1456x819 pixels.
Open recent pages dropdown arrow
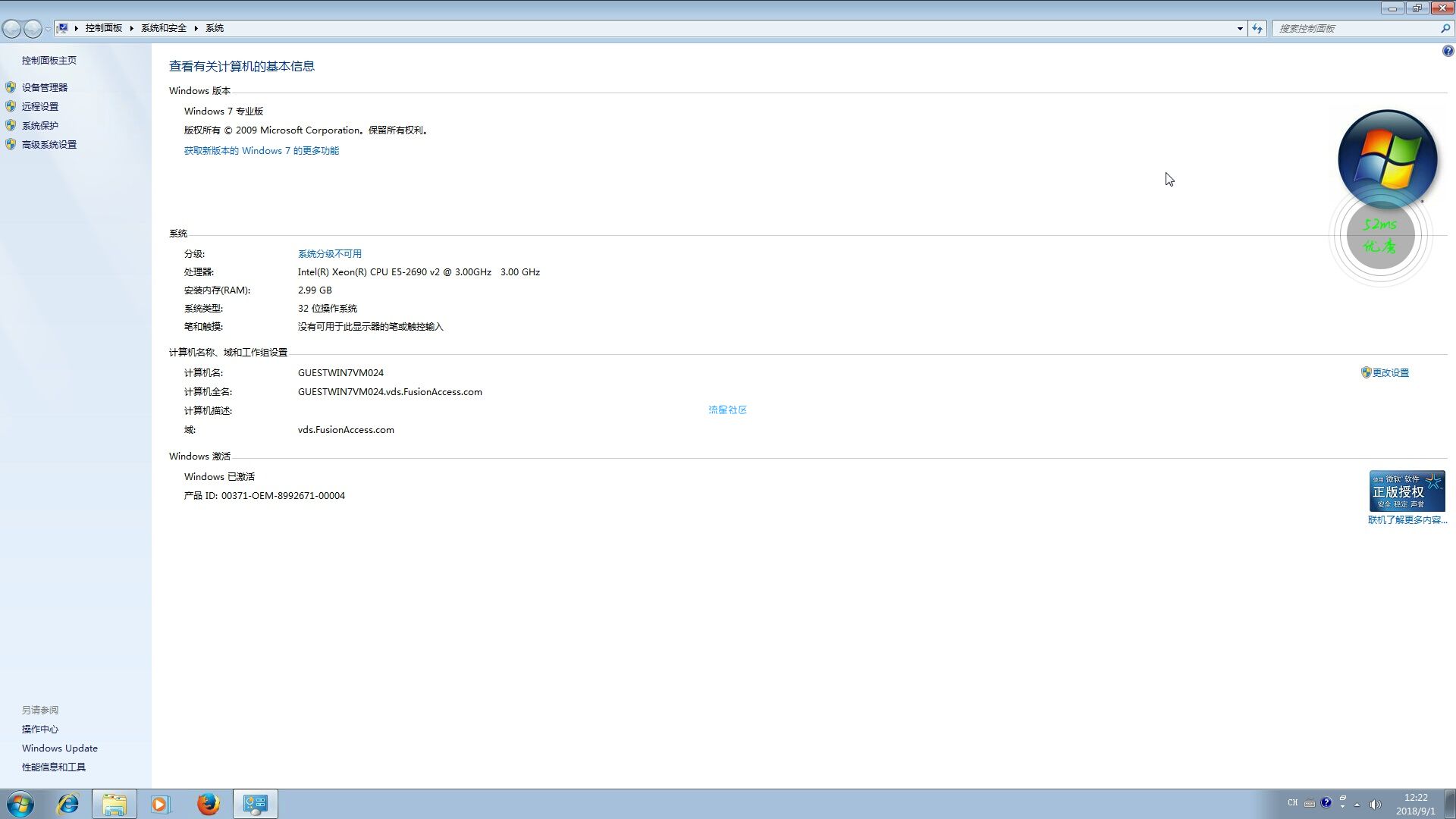tap(48, 29)
